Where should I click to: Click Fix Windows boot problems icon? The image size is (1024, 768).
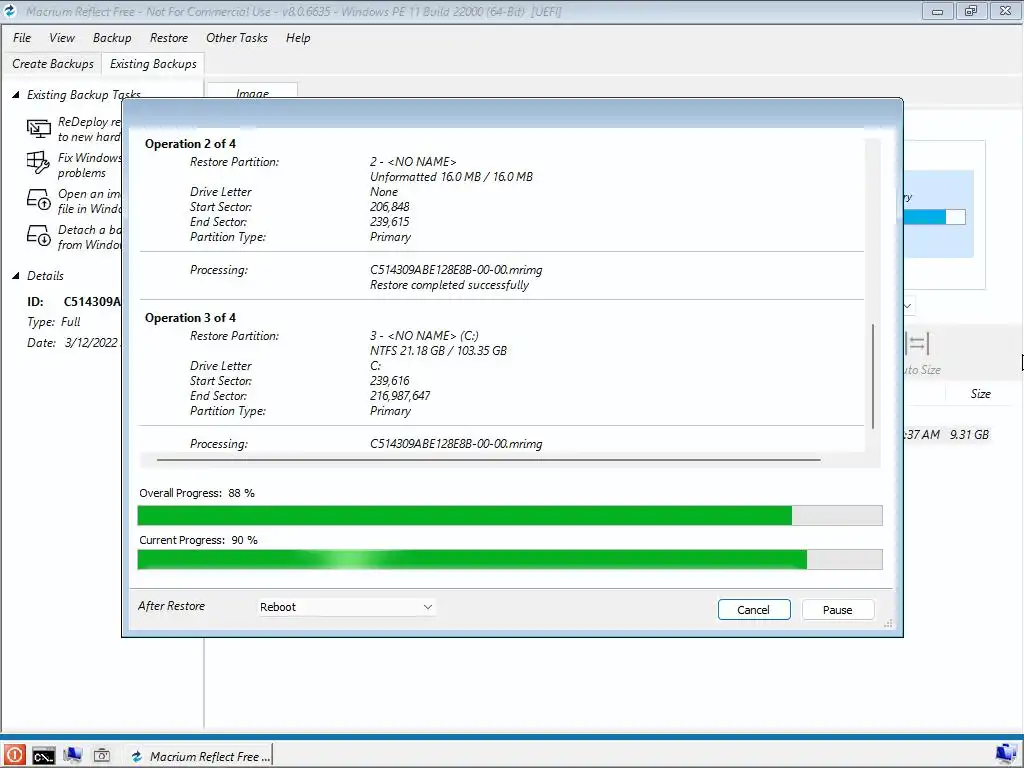pyautogui.click(x=39, y=163)
